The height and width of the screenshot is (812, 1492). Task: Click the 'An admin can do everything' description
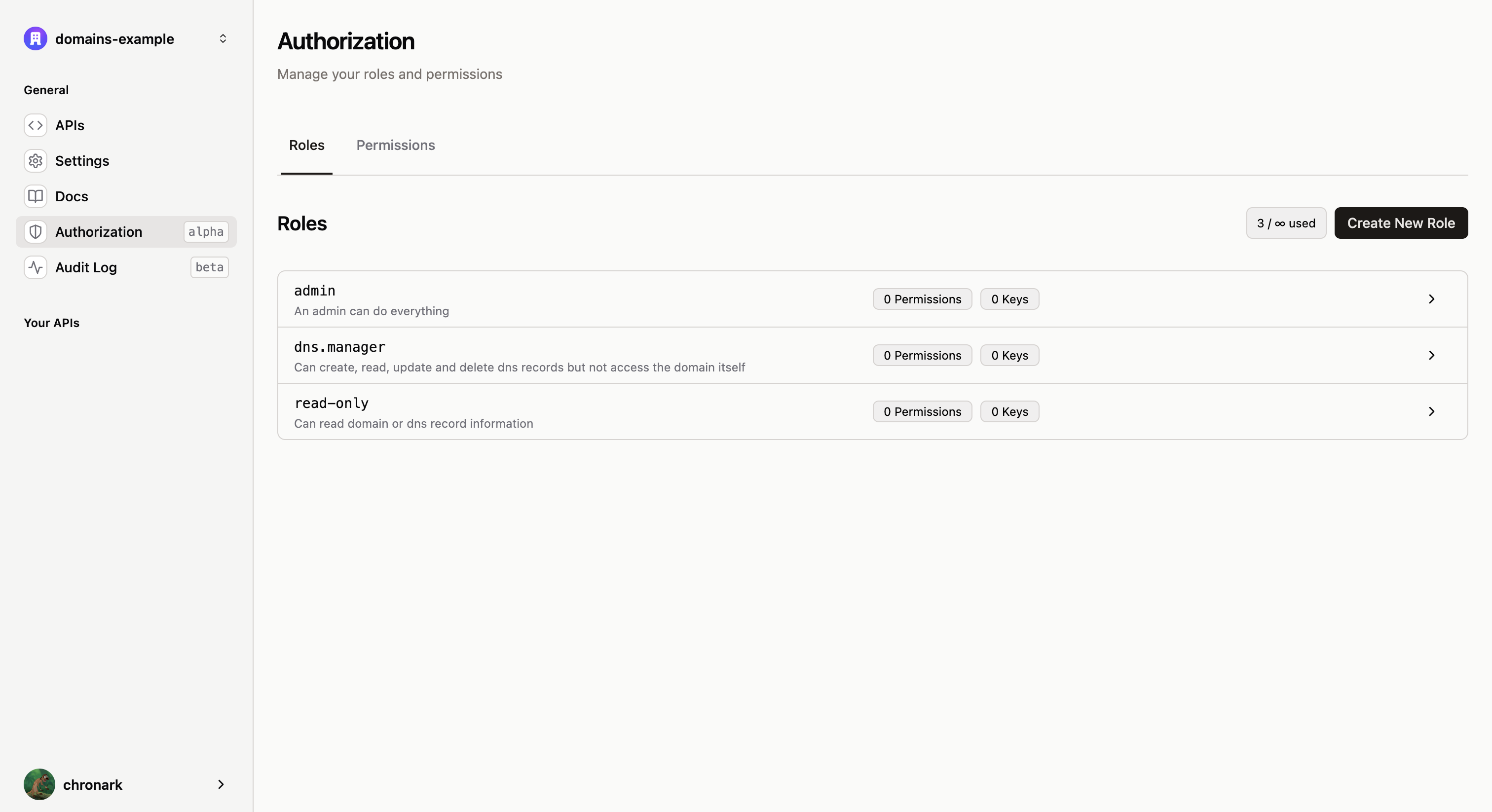371,311
